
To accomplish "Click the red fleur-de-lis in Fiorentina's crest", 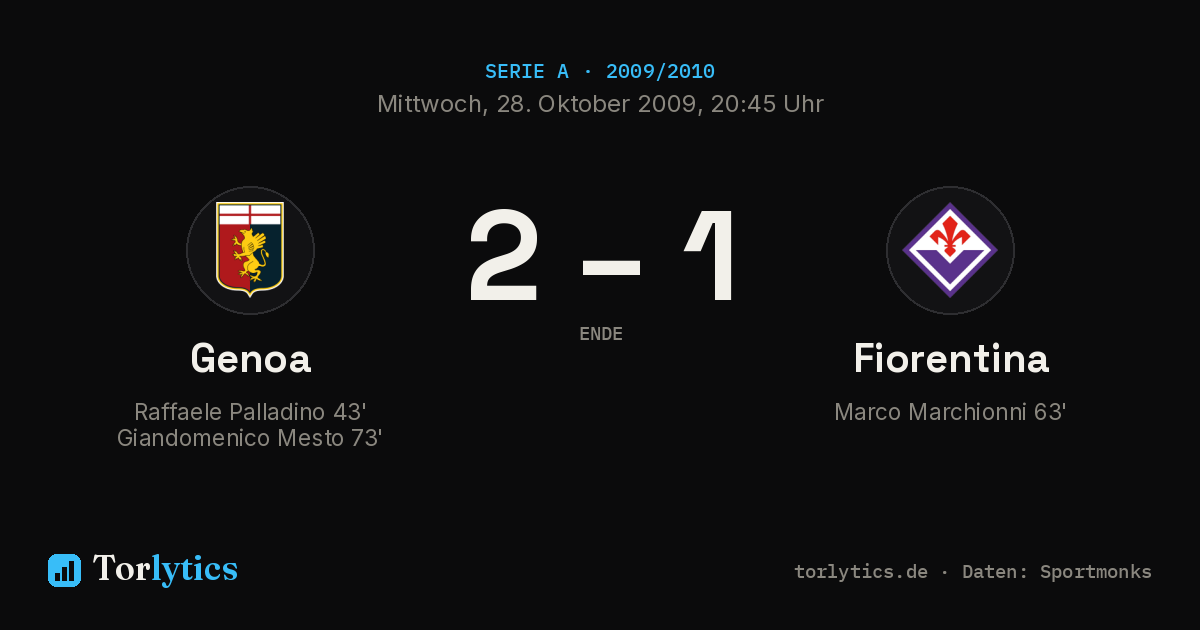I will 950,236.
